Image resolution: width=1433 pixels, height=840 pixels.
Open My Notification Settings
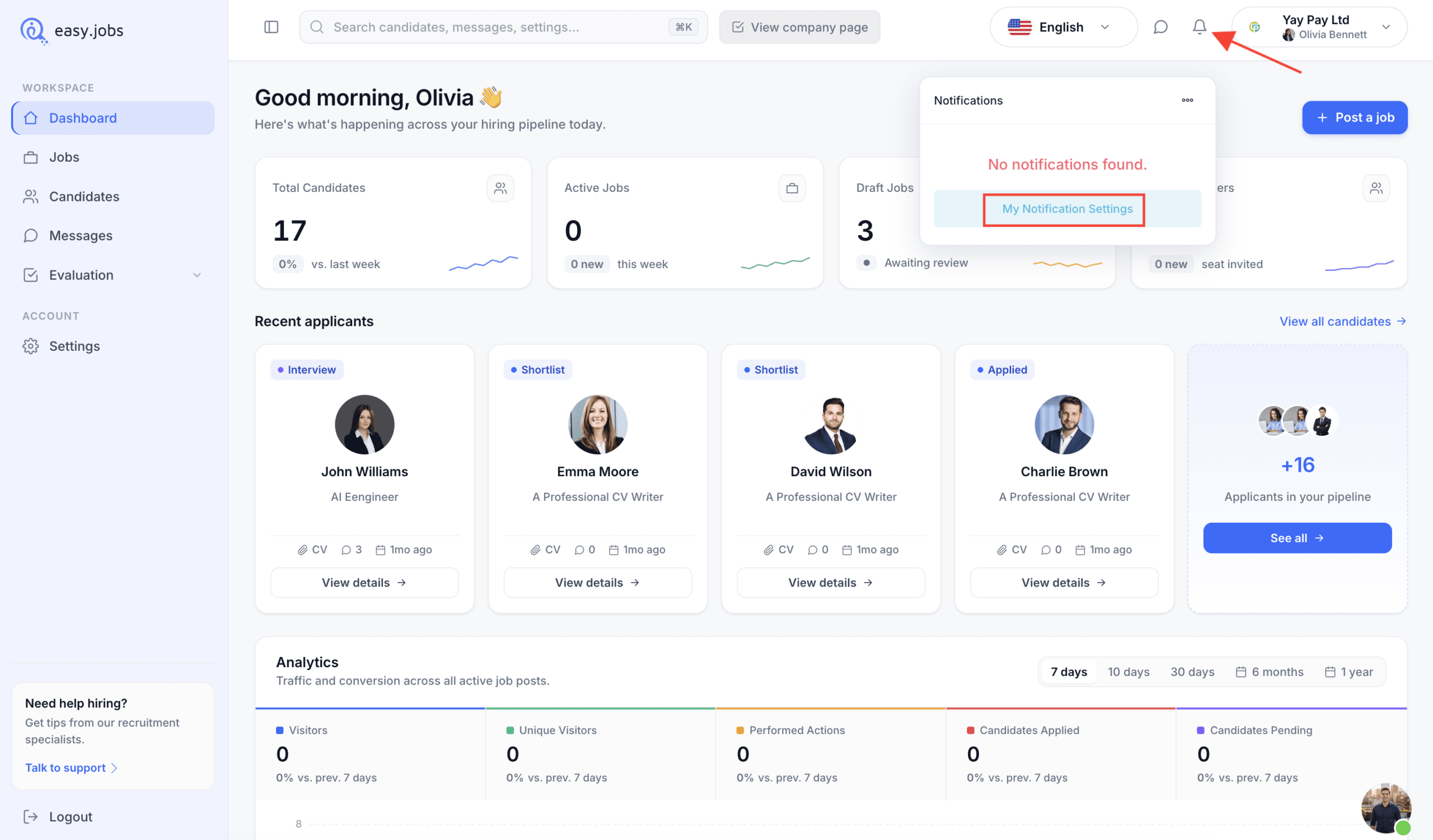(x=1067, y=209)
